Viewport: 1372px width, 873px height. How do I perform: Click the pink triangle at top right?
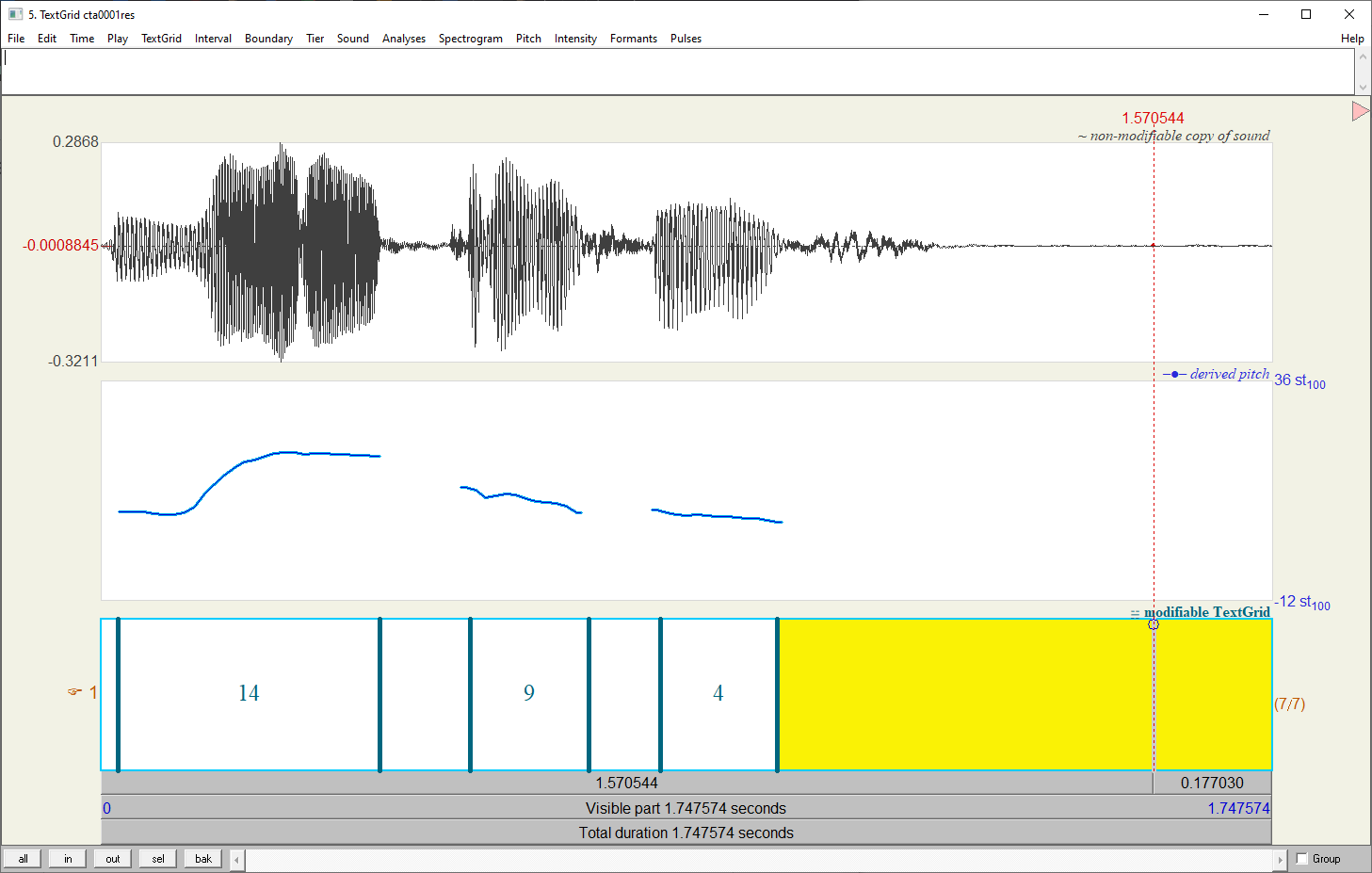(x=1360, y=111)
